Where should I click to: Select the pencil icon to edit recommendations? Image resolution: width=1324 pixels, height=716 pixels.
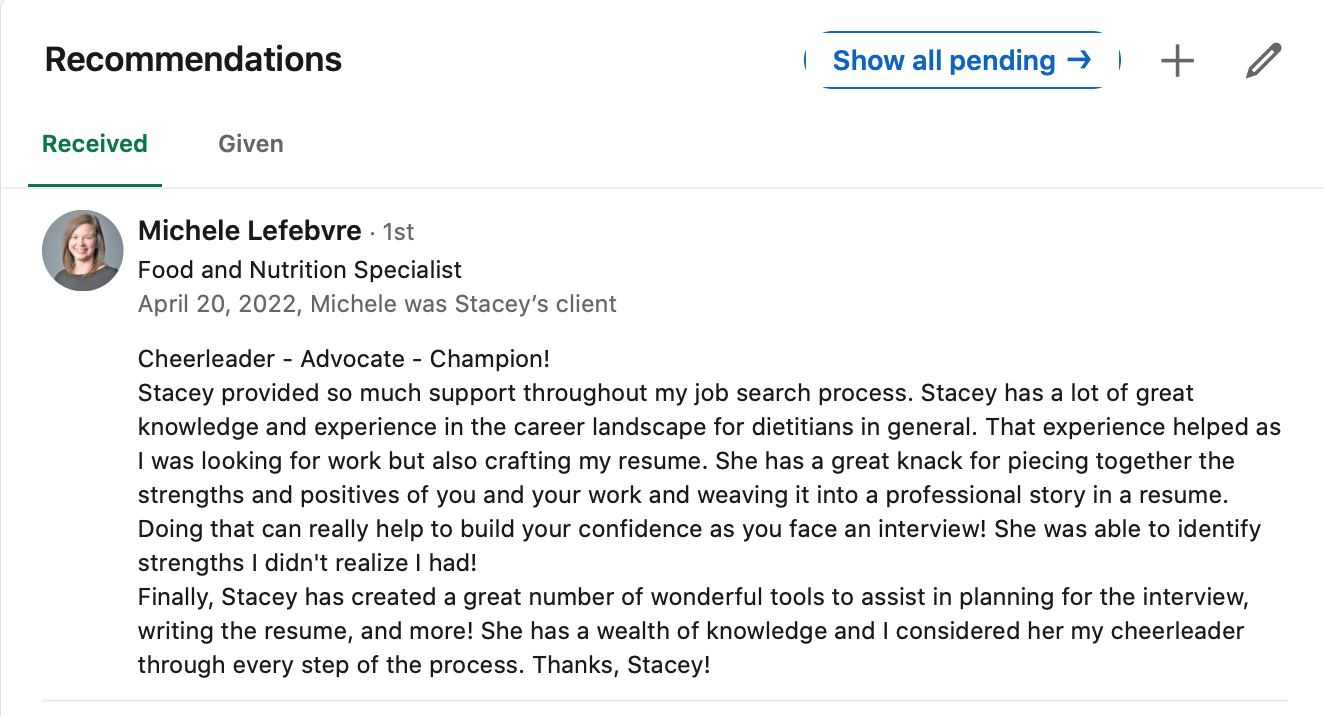[x=1263, y=60]
